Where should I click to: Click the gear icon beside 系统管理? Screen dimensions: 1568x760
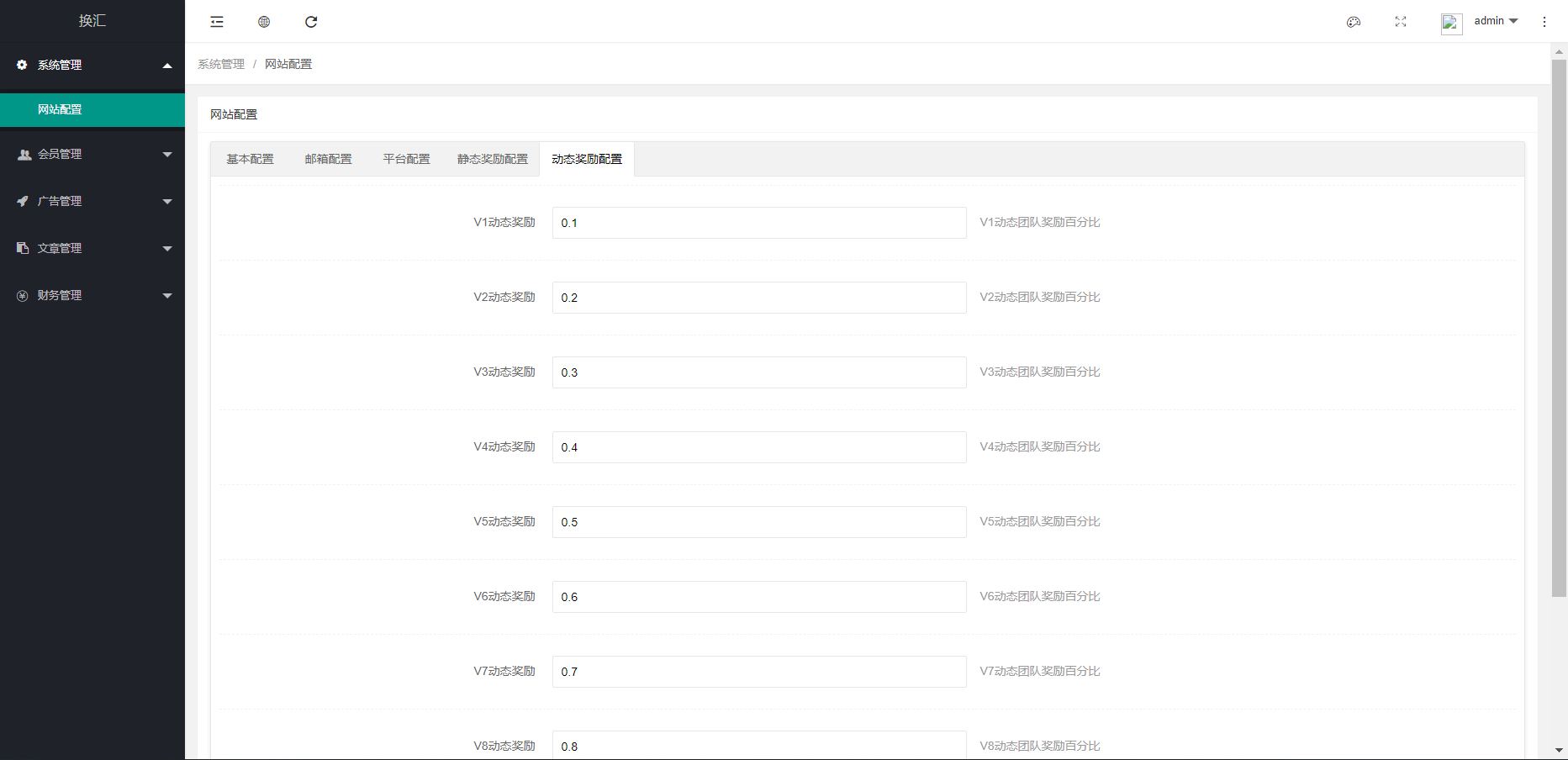coord(23,65)
